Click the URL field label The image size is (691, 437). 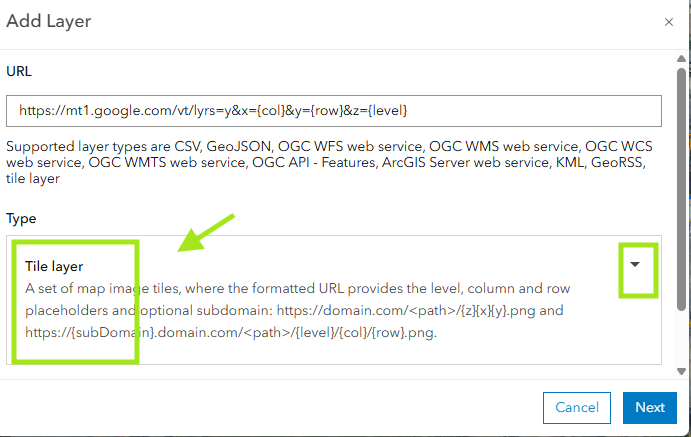coord(19,71)
